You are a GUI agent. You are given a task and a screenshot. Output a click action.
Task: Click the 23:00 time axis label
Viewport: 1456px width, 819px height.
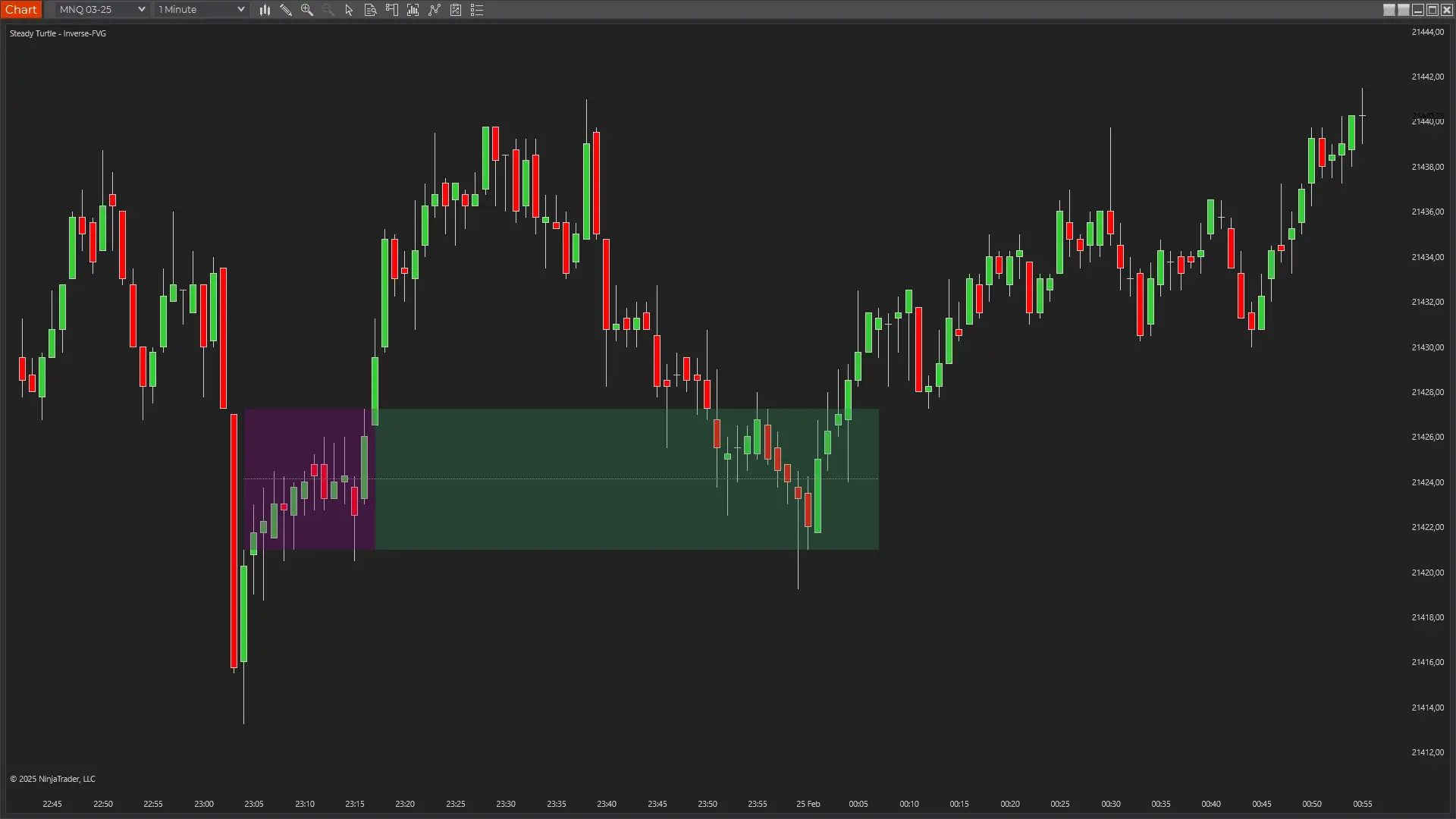pos(204,804)
